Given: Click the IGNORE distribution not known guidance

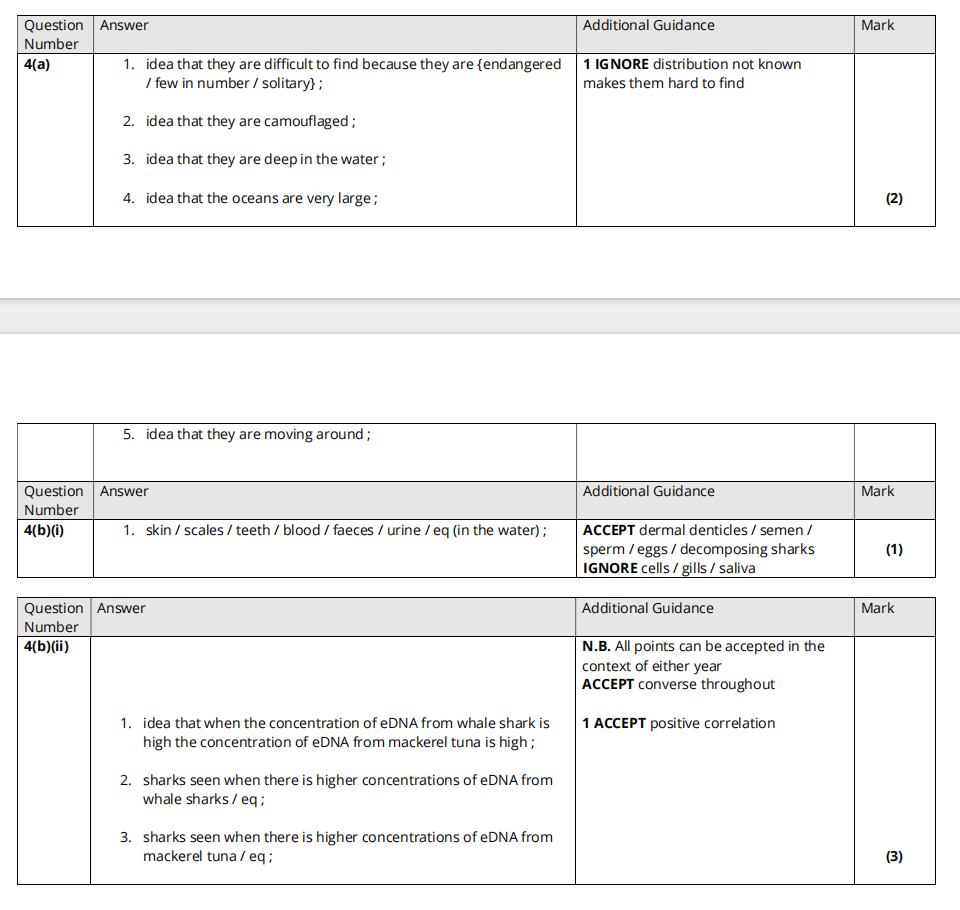Looking at the screenshot, I should point(692,73).
